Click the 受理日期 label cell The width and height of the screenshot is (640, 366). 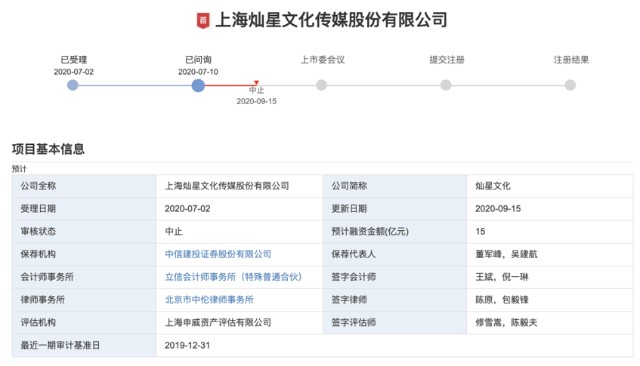(84, 209)
